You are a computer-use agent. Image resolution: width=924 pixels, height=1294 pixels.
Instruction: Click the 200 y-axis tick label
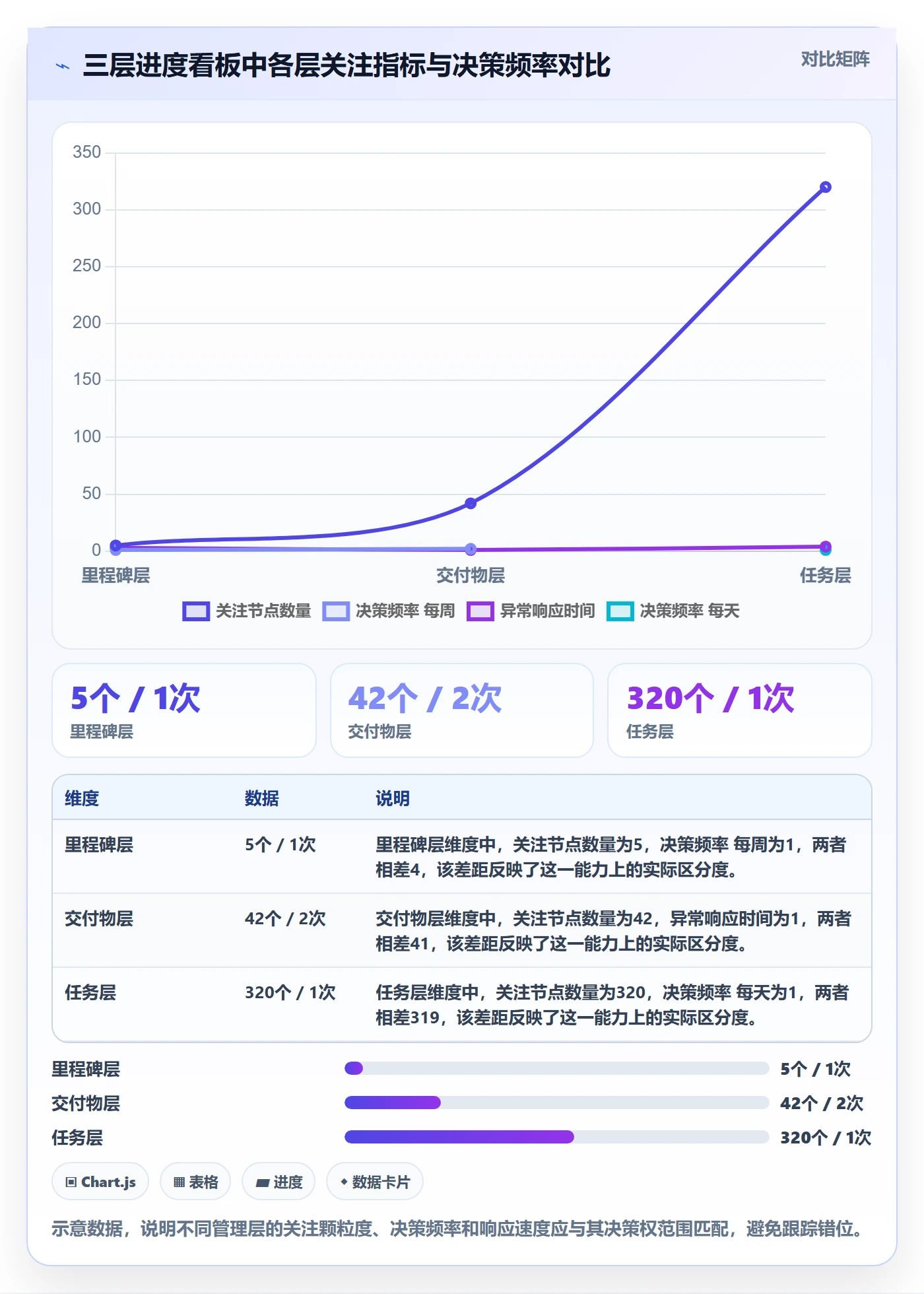pyautogui.click(x=87, y=323)
